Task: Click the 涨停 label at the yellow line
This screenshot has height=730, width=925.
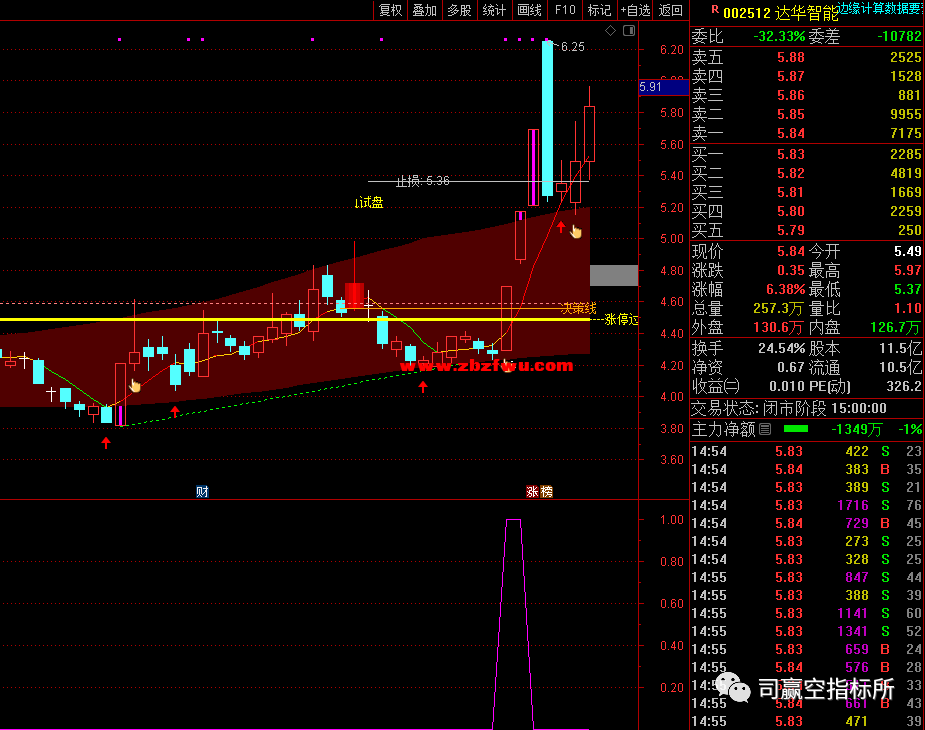Action: tap(621, 320)
